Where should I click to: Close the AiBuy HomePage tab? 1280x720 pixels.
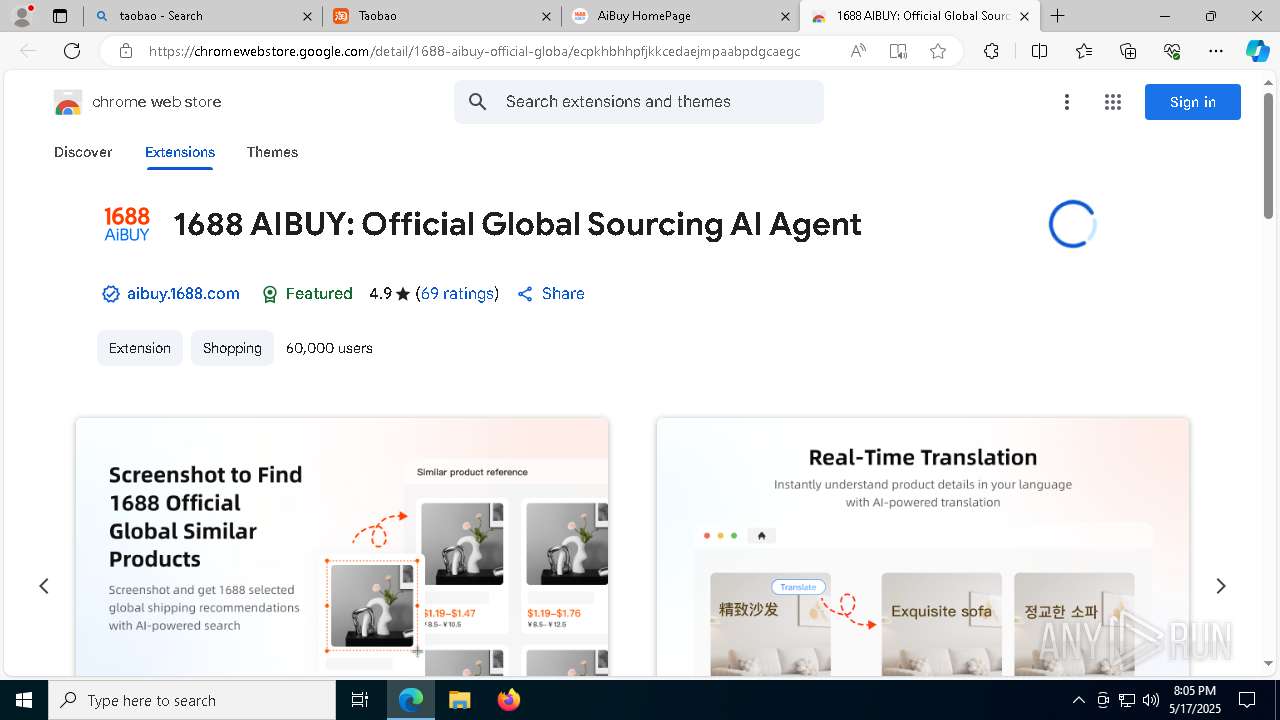coord(785,16)
